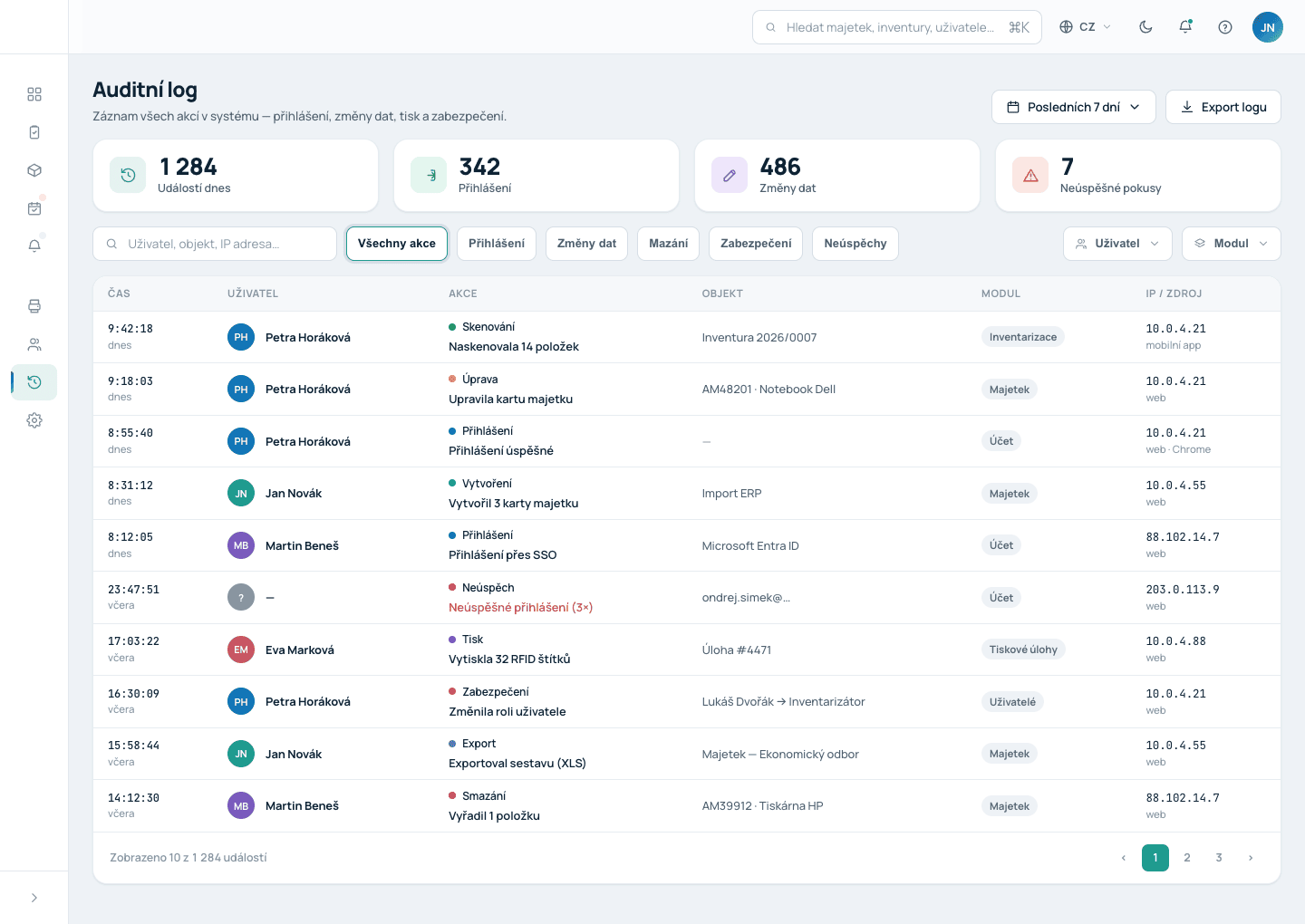The image size is (1305, 924).
Task: Select the Neúspěchy filter tab
Action: point(855,244)
